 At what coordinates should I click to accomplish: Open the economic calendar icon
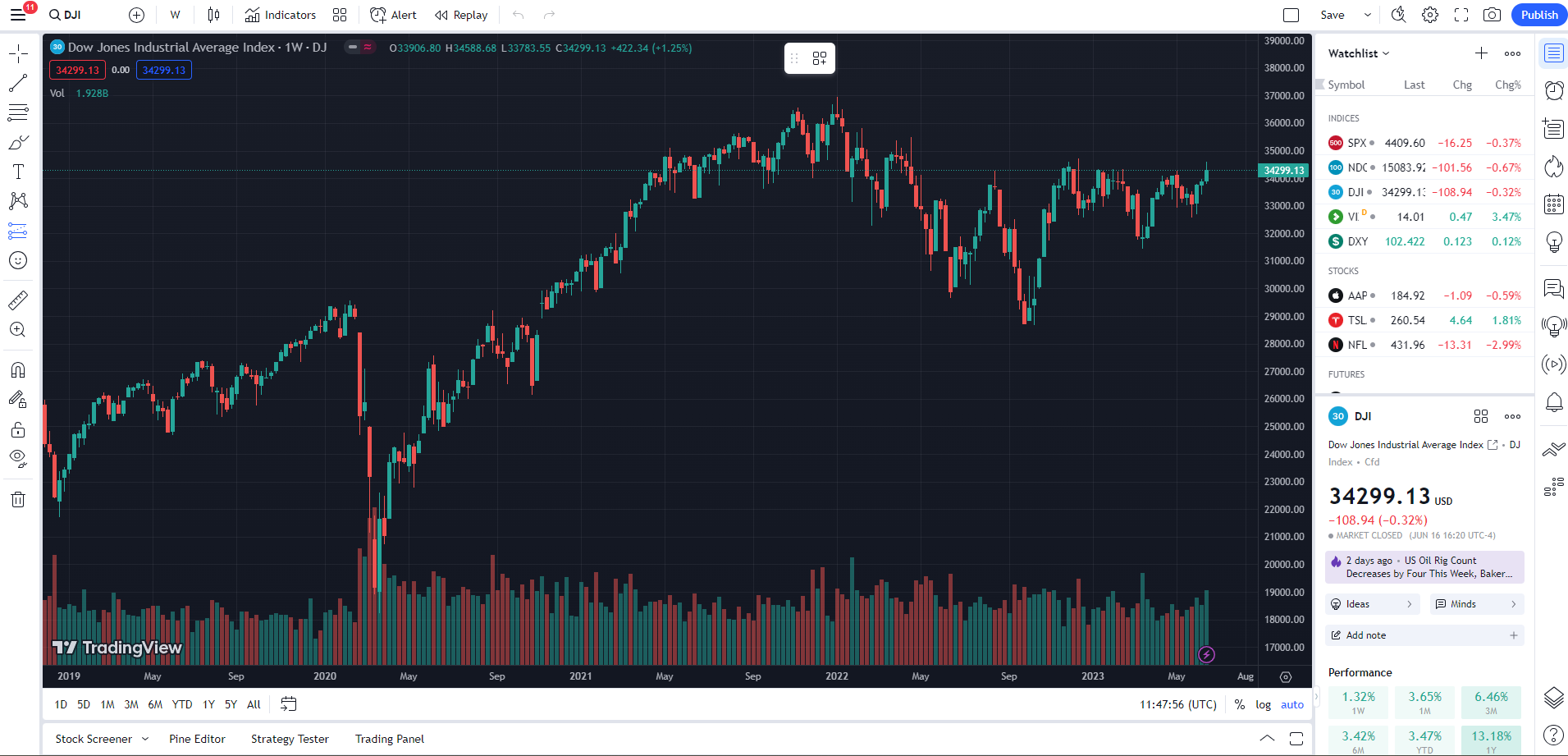(1553, 204)
